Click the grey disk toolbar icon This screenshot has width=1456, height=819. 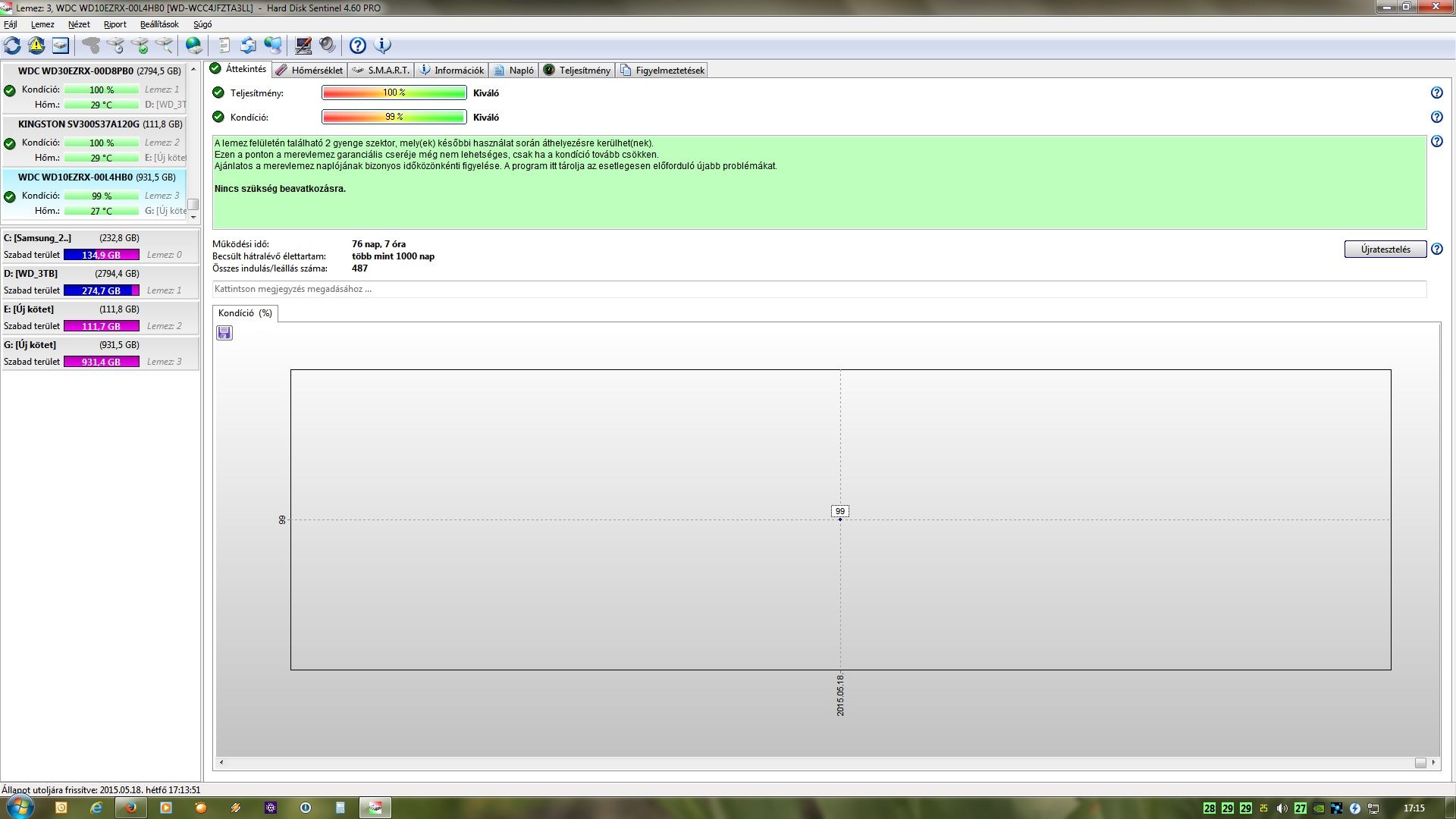coord(91,45)
